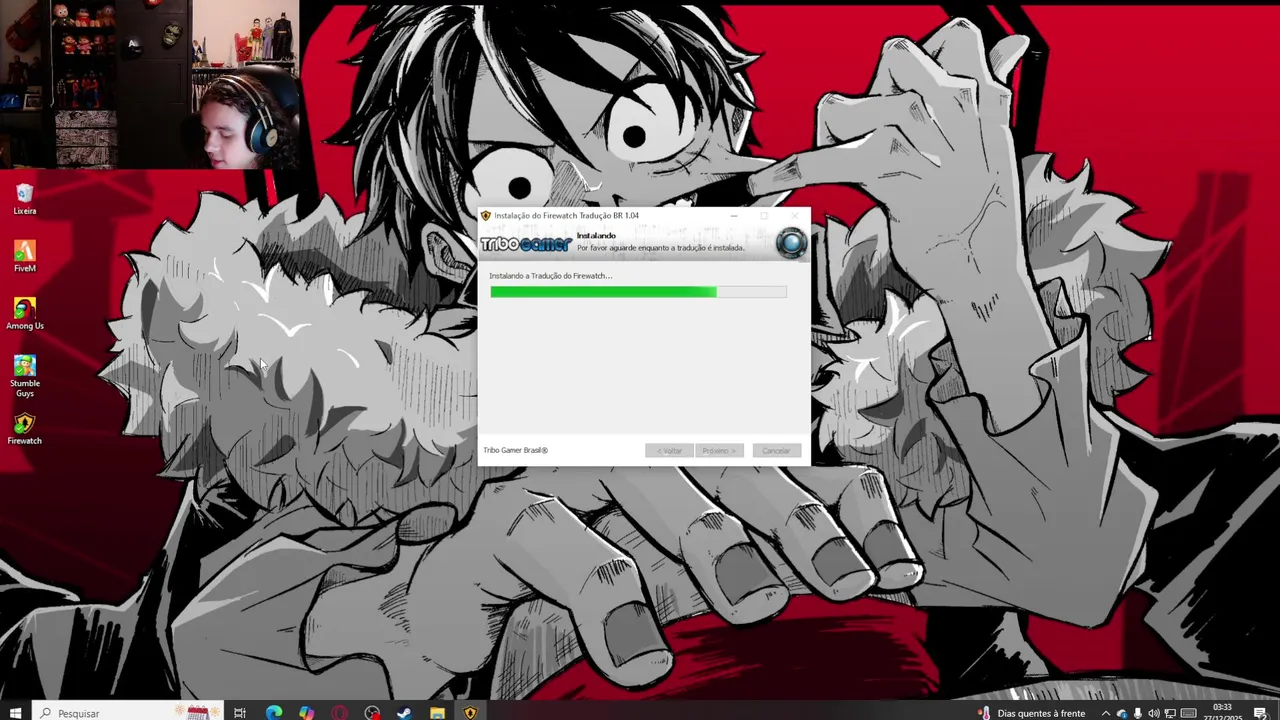The image size is (1280, 720).
Task: Click 'Por favor aguarde' subtitle text
Action: (660, 248)
